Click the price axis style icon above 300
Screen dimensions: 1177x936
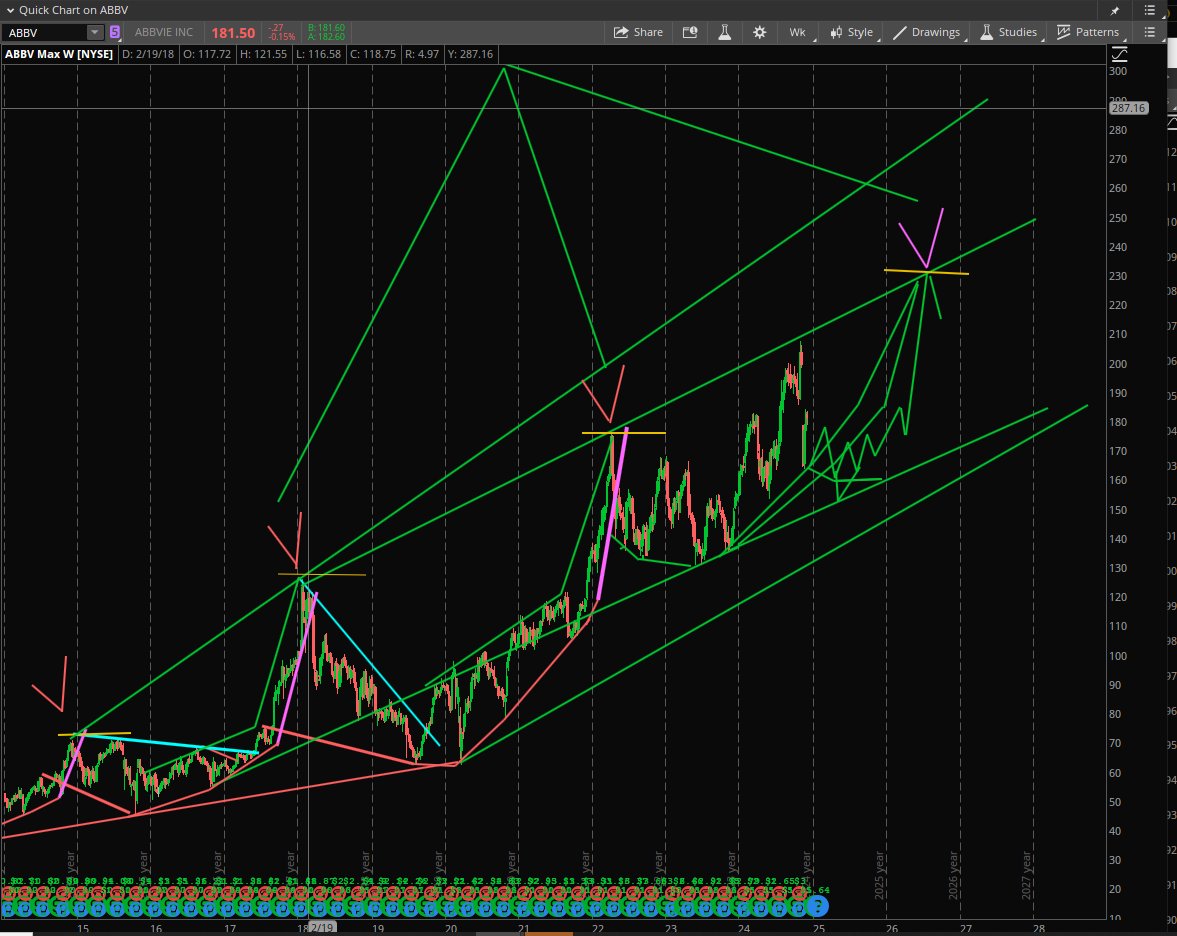pos(1120,54)
